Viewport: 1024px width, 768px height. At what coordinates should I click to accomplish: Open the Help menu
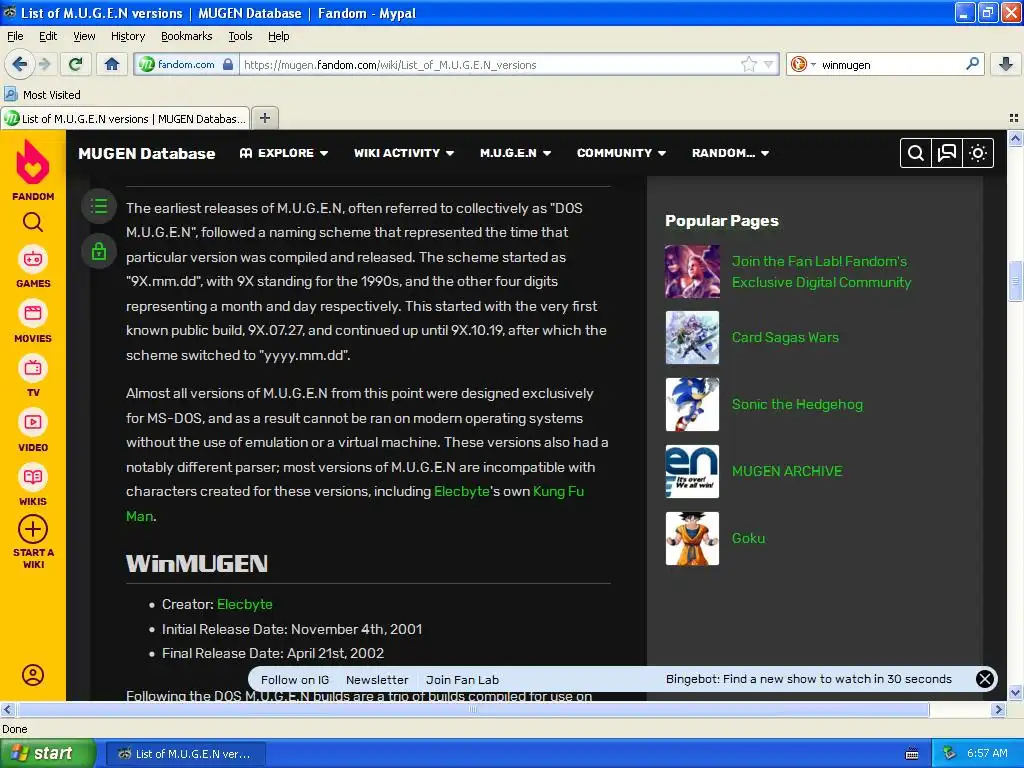[x=278, y=36]
